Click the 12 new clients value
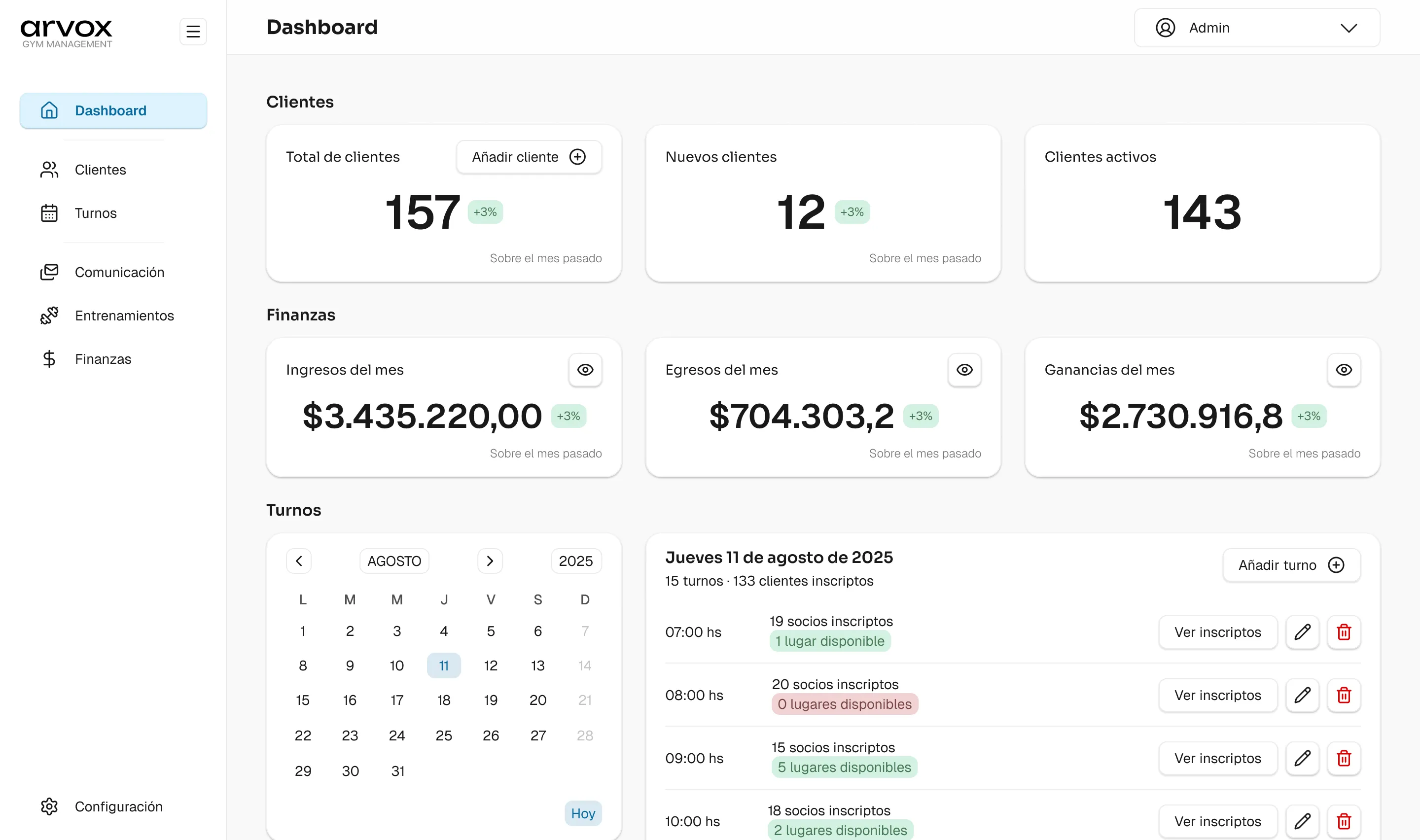The width and height of the screenshot is (1420, 840). point(801,212)
